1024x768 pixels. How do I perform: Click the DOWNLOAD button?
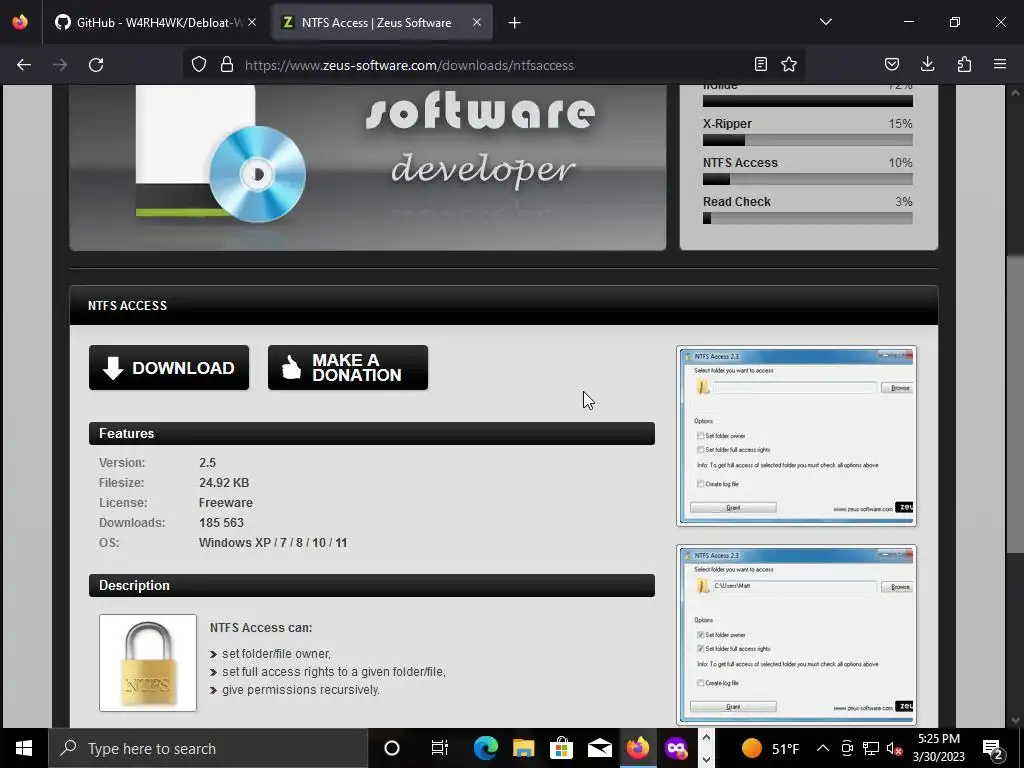pyautogui.click(x=169, y=368)
